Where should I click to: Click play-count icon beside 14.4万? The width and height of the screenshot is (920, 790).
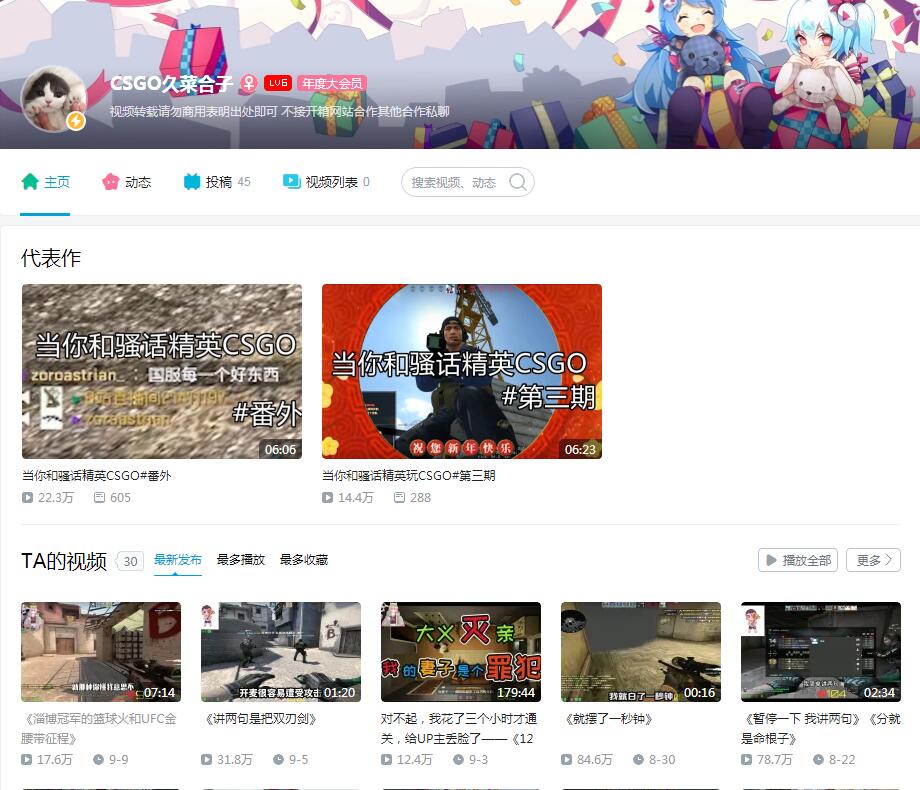(327, 498)
